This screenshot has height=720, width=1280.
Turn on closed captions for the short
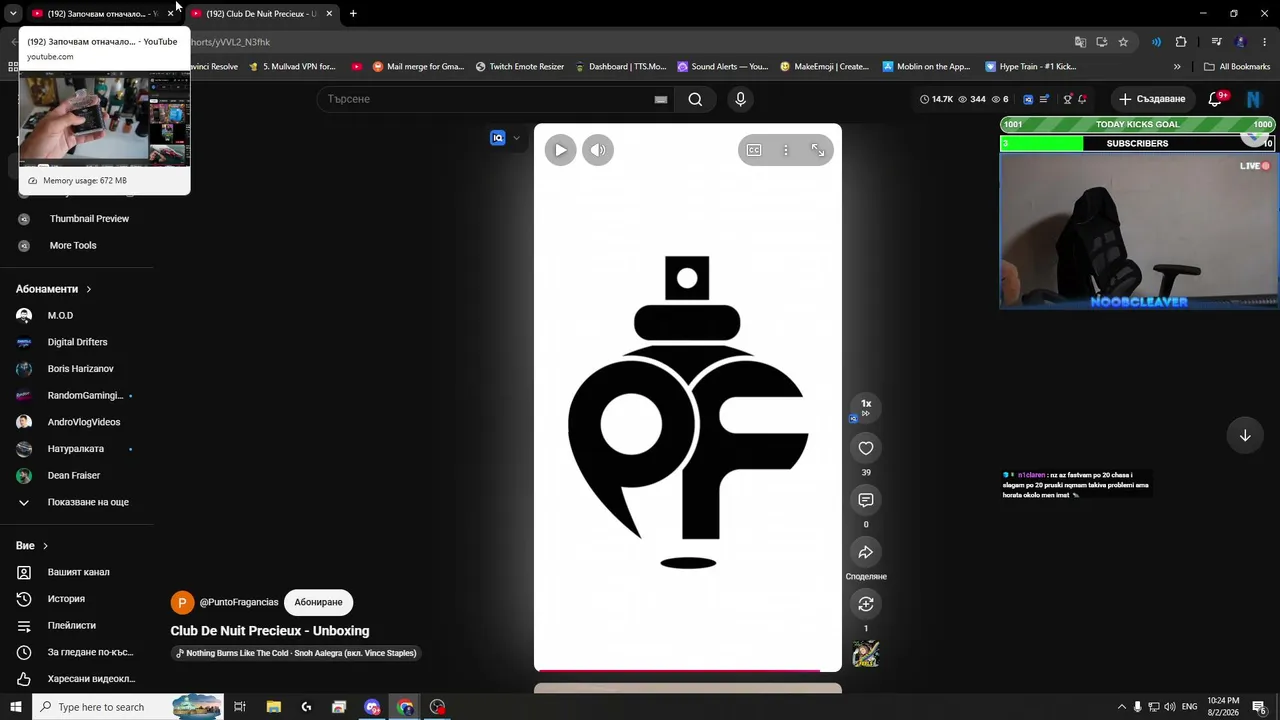point(754,150)
